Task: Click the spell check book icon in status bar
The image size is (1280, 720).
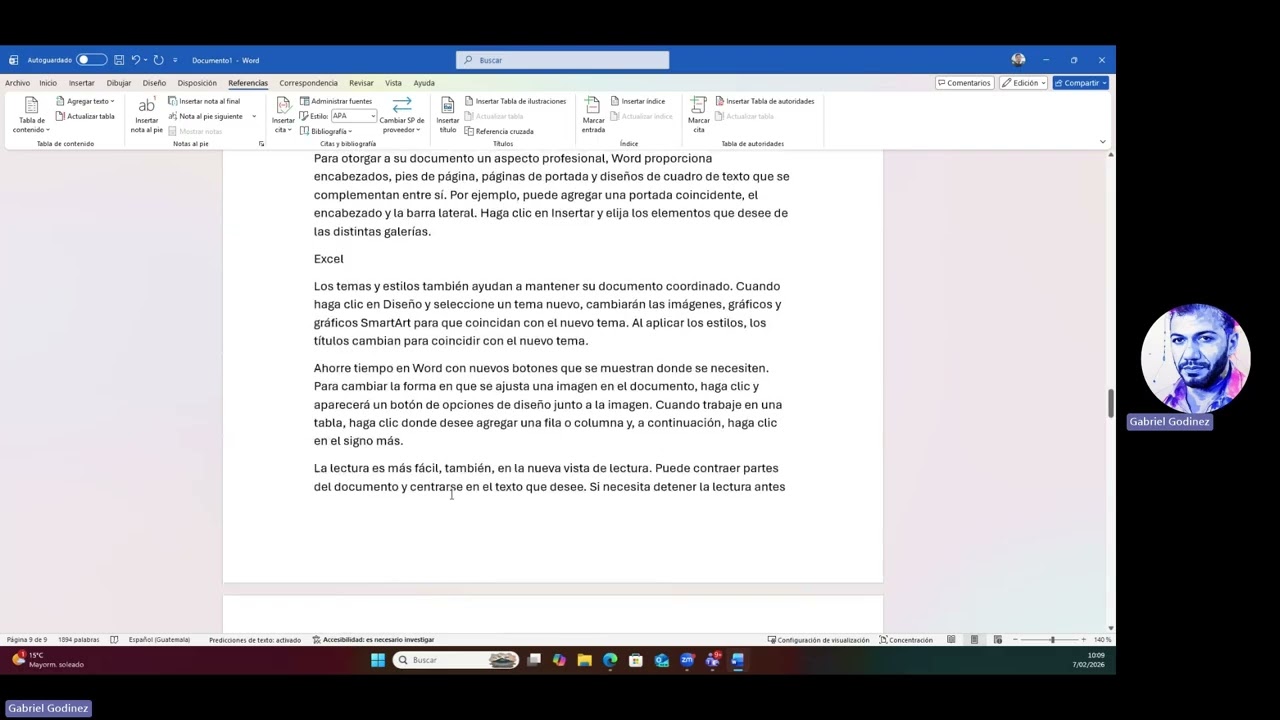Action: [x=114, y=640]
